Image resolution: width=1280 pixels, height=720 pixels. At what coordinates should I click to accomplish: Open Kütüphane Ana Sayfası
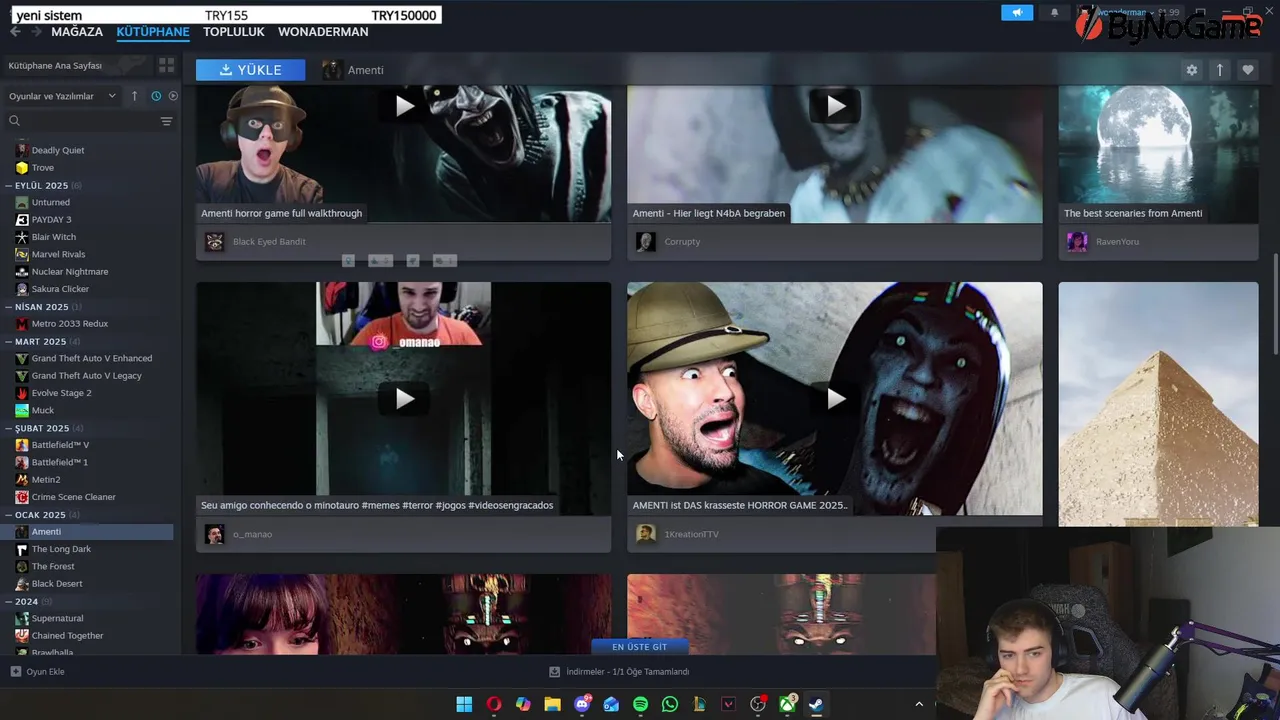(56, 65)
